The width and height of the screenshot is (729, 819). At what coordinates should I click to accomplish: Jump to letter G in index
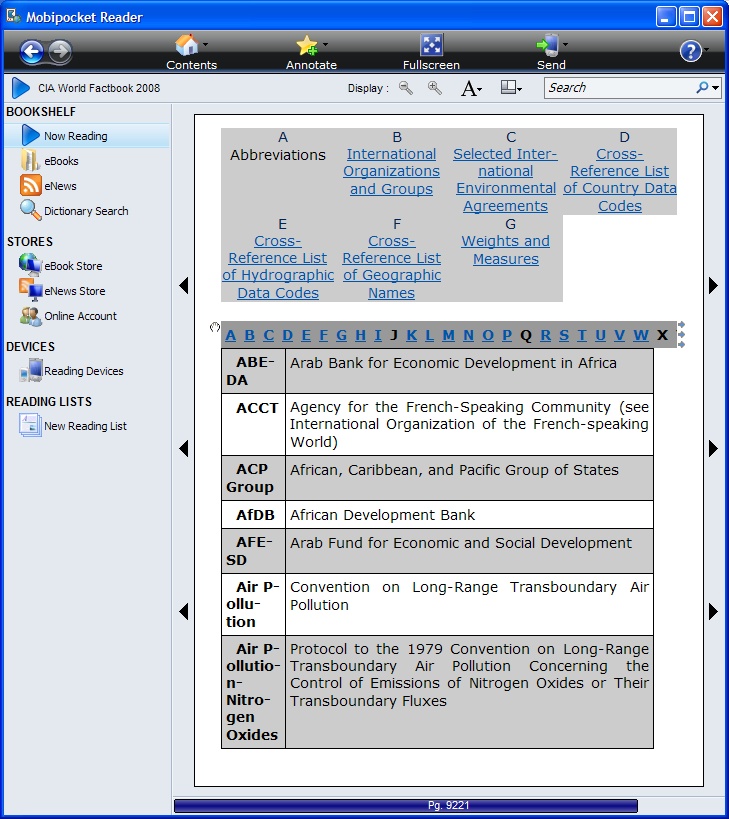pos(342,335)
